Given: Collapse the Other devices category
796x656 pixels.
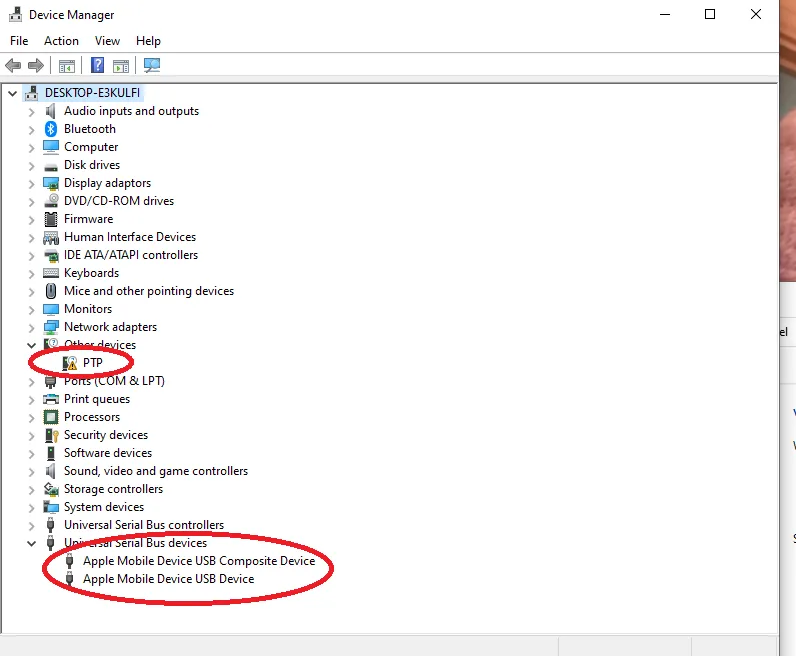Looking at the screenshot, I should tap(31, 345).
